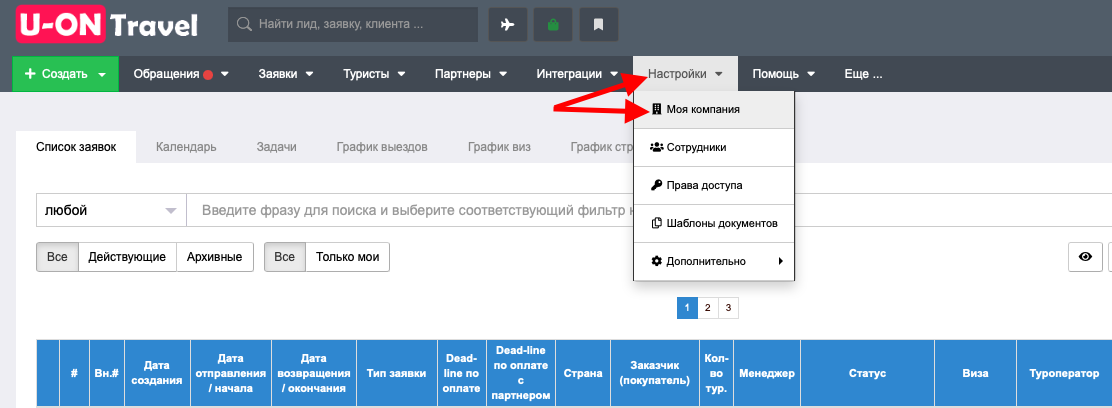Toggle column visibility with eye button
Image resolution: width=1112 pixels, height=408 pixels.
tap(1085, 257)
